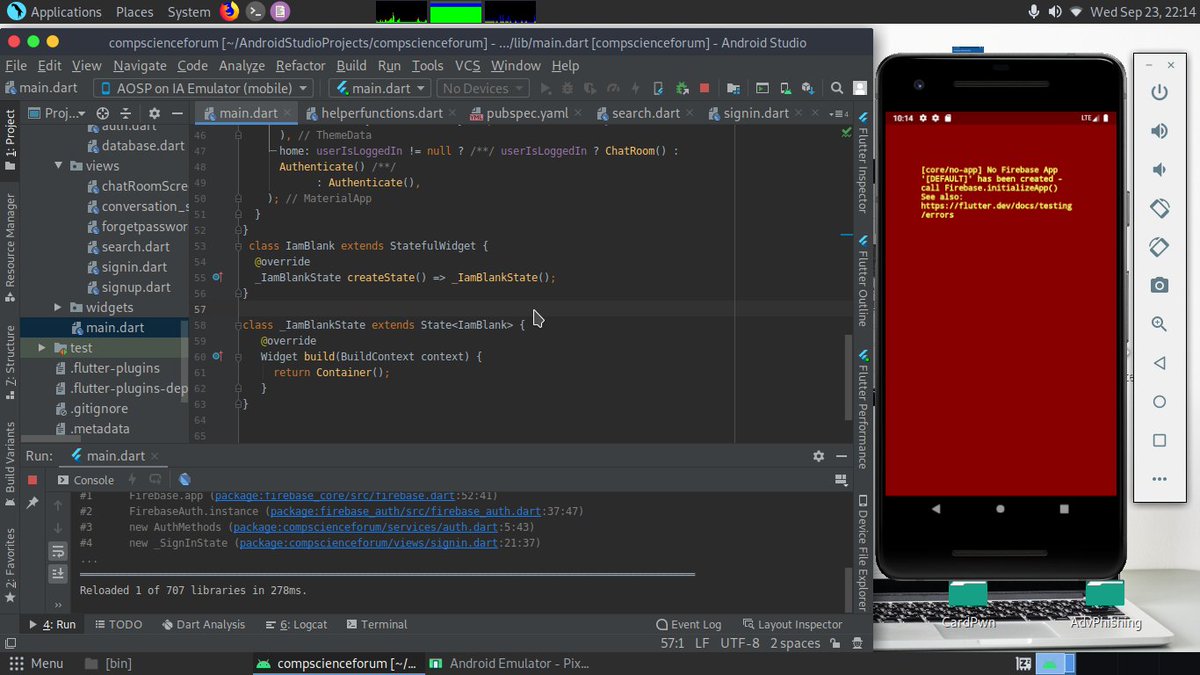The image size is (1200, 675).
Task: Open the Analyze menu
Action: [x=241, y=65]
